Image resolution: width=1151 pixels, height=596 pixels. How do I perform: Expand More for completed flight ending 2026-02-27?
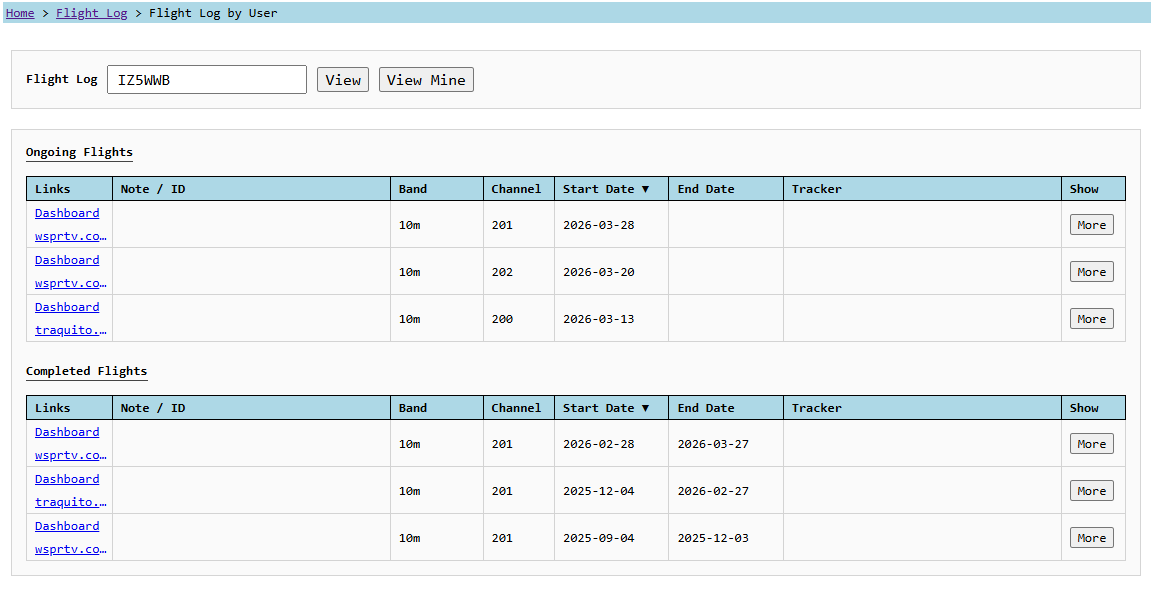coord(1091,491)
